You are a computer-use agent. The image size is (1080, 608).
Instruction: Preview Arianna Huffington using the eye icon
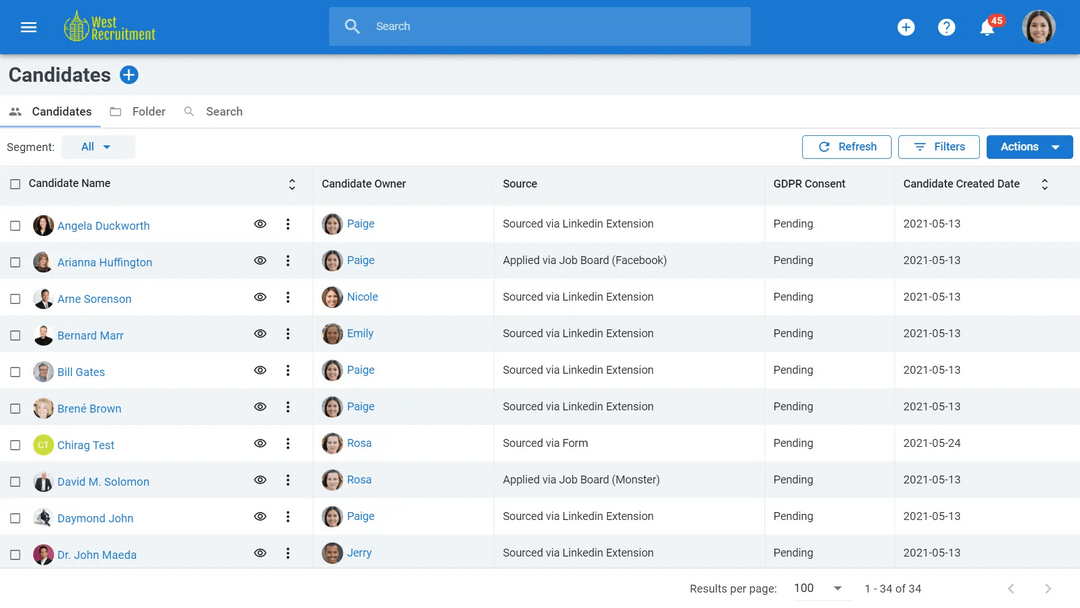(260, 261)
